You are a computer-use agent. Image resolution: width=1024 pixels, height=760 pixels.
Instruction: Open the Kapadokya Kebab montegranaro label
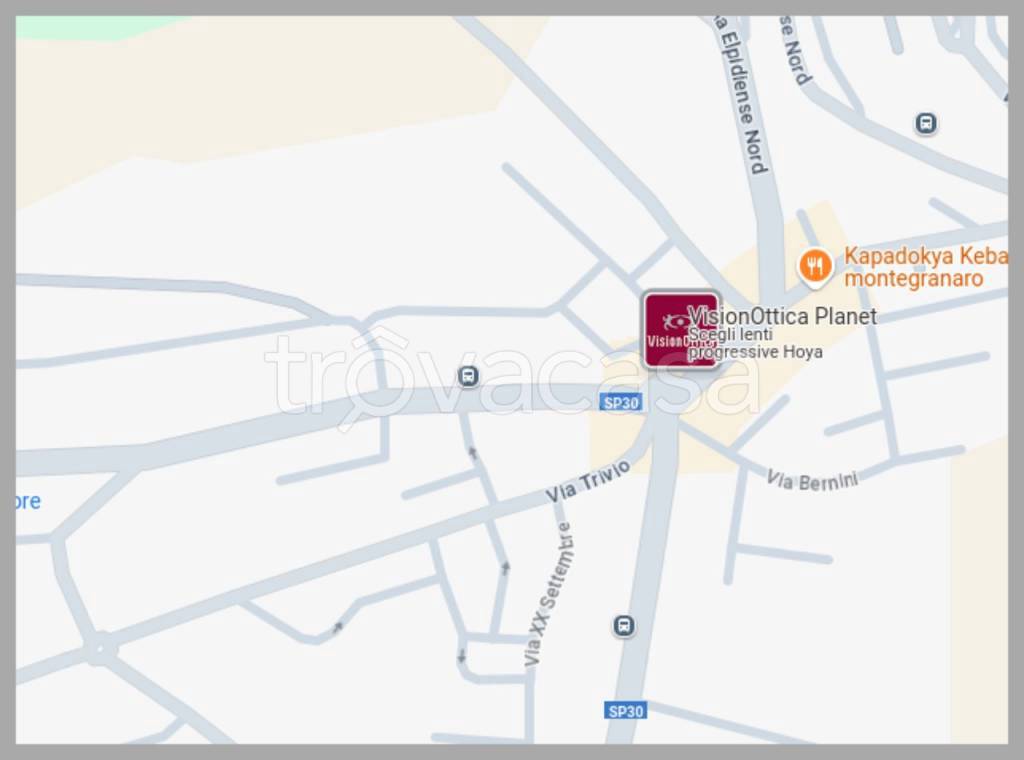coord(925,267)
